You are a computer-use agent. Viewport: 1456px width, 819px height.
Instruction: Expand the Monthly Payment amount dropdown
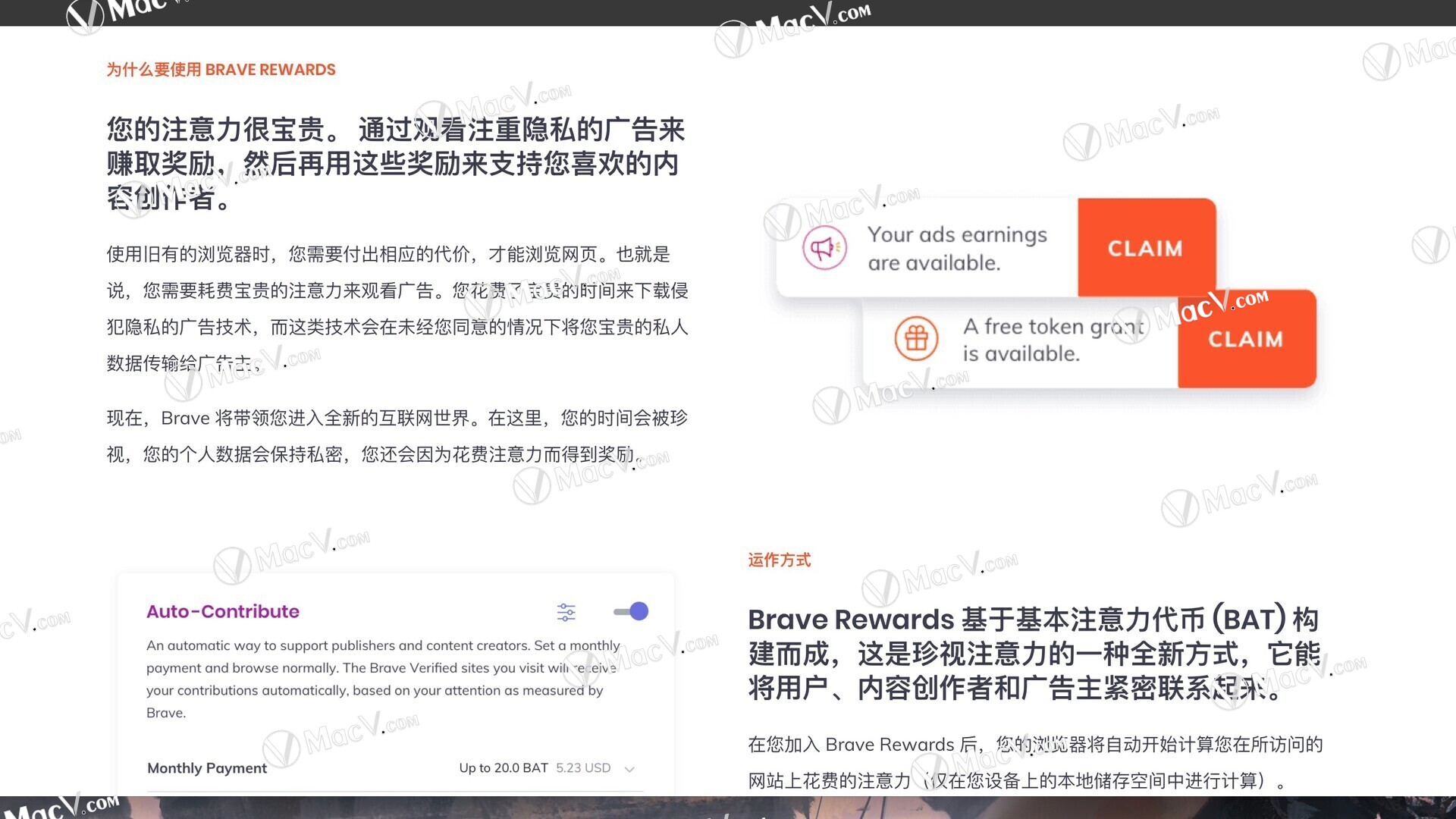coord(629,769)
